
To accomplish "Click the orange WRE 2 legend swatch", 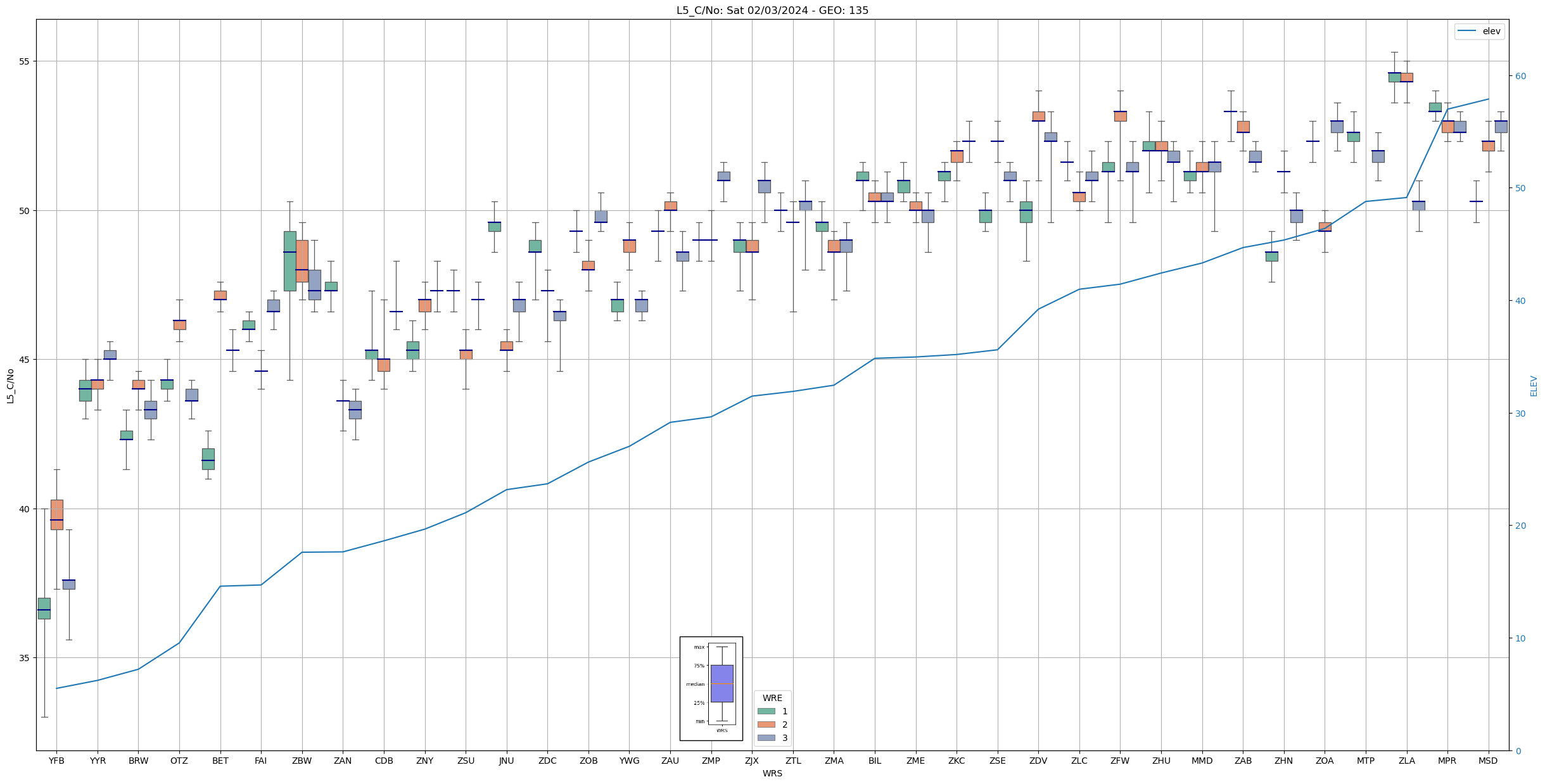I will 766,724.
